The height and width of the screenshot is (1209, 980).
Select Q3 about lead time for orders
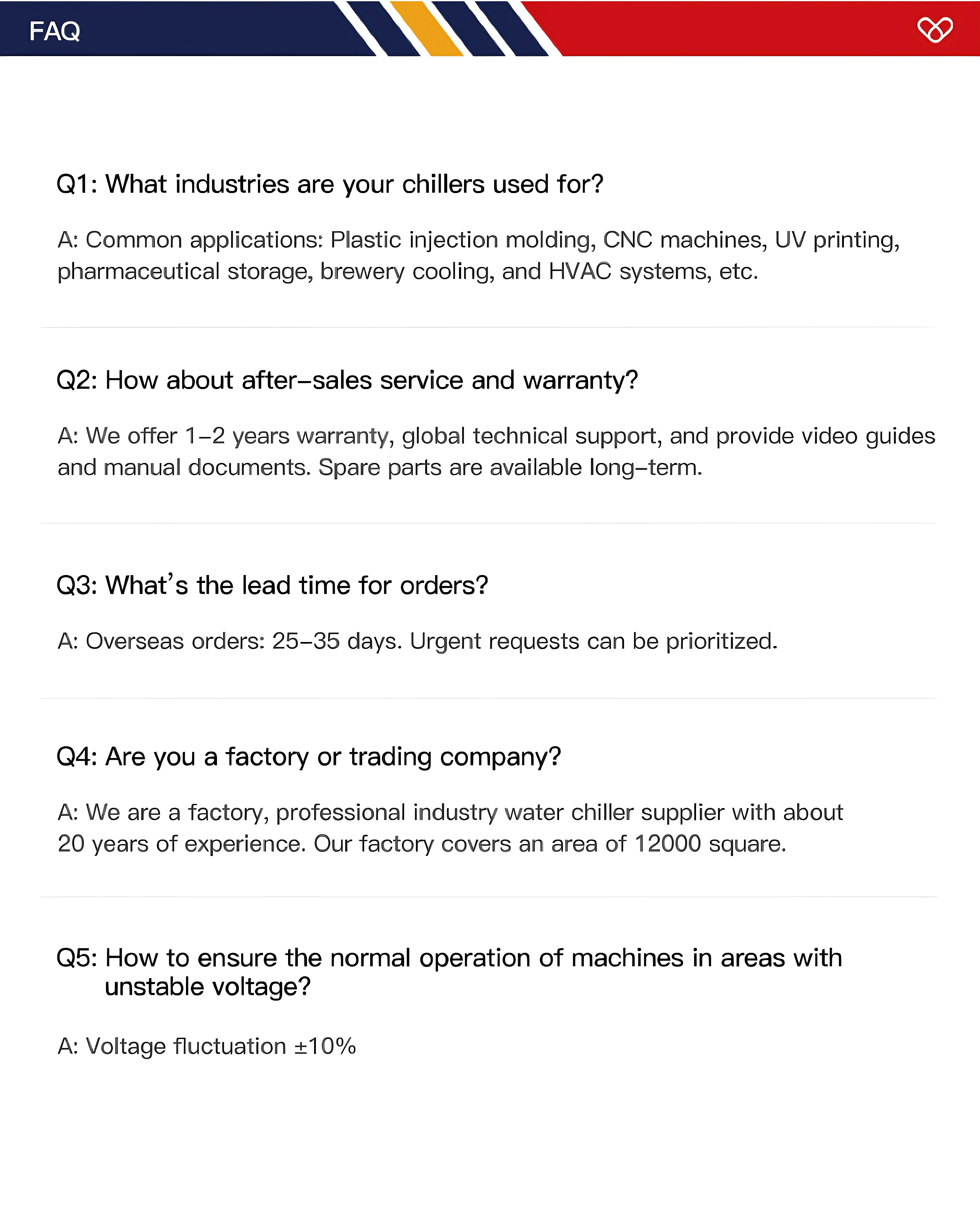pyautogui.click(x=272, y=585)
